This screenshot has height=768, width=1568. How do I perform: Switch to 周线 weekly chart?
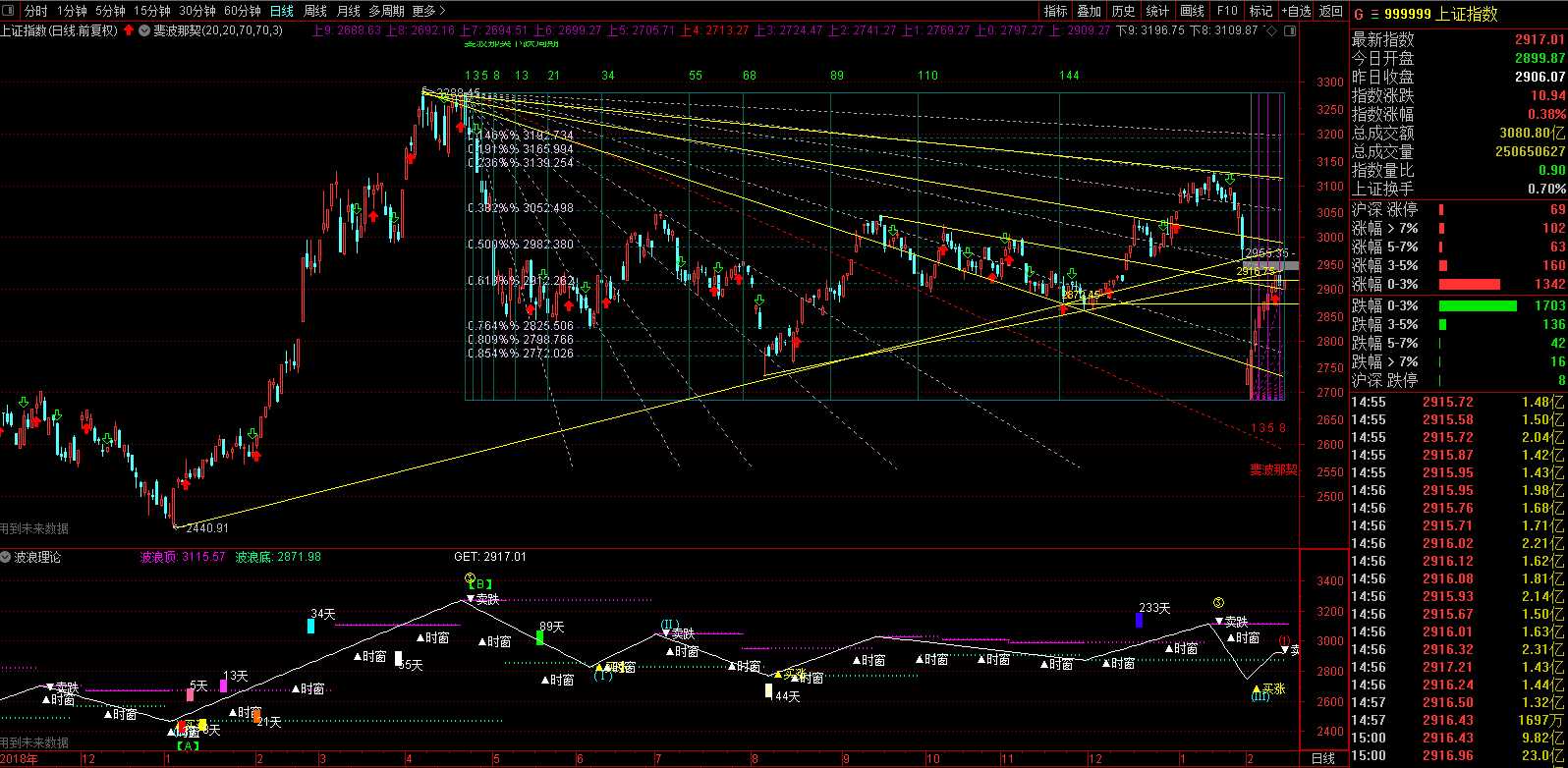(315, 11)
